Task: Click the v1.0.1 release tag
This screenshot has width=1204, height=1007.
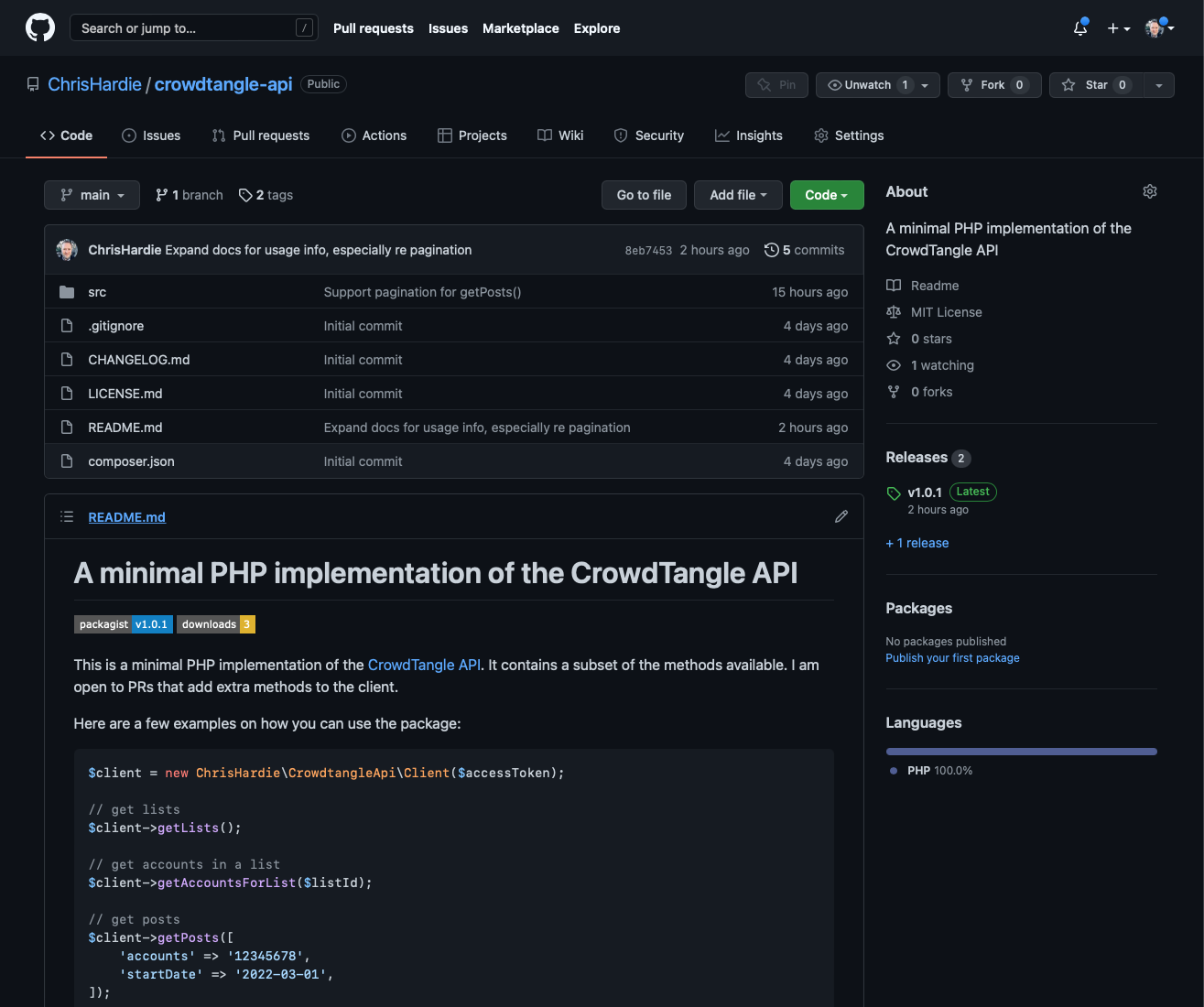Action: coord(924,493)
